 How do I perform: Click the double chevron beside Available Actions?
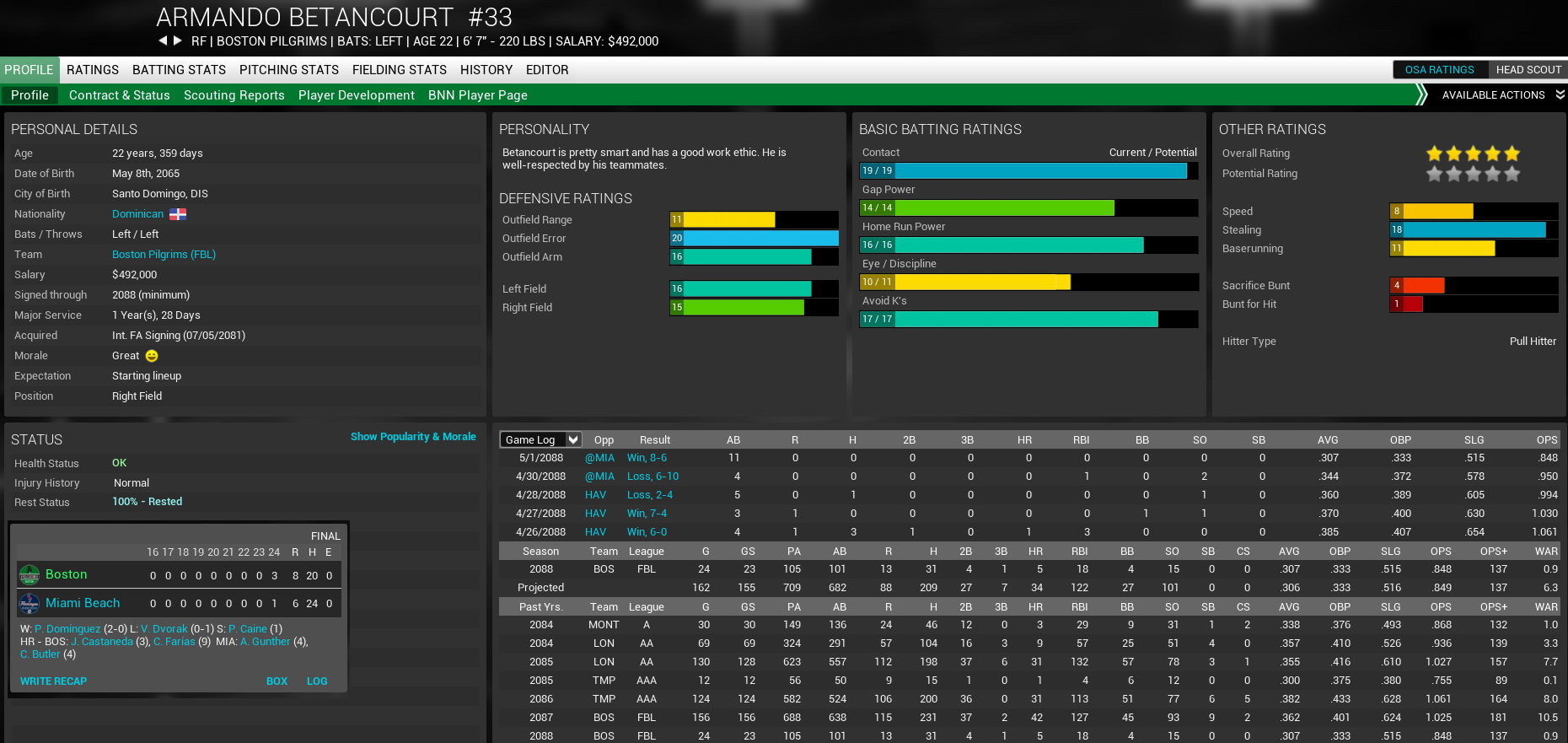tap(1560, 94)
